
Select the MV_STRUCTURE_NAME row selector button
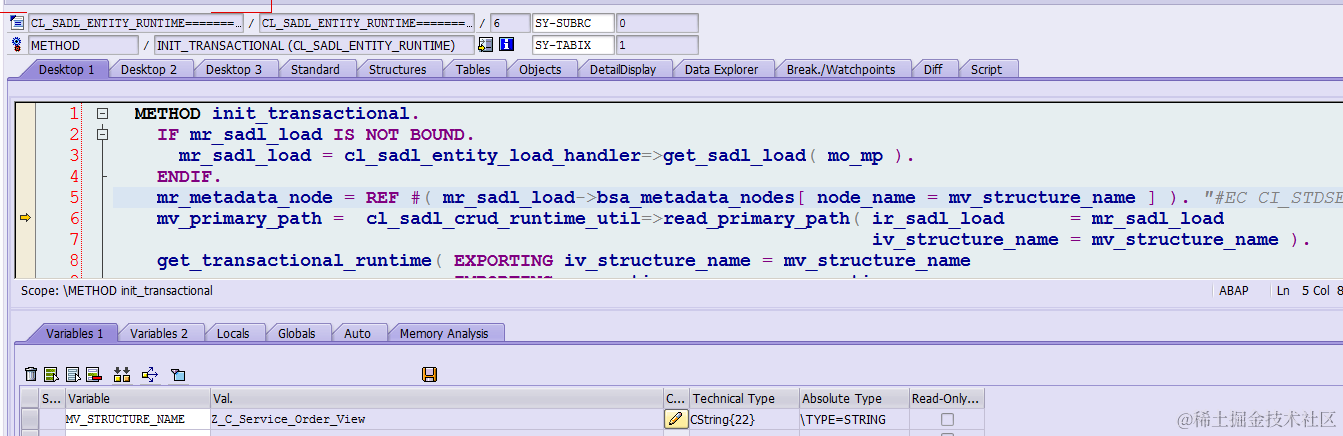30,419
